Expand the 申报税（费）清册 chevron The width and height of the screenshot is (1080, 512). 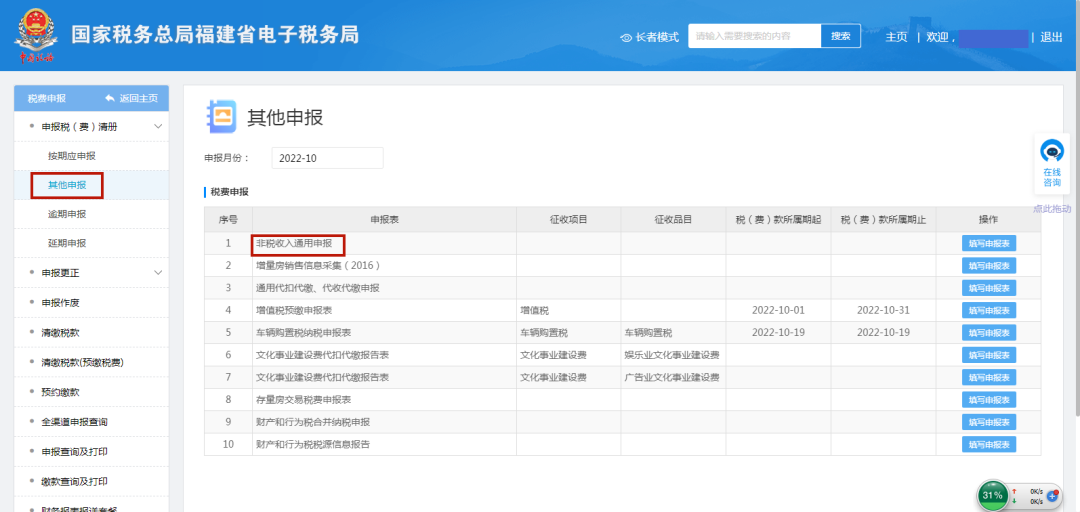[158, 127]
